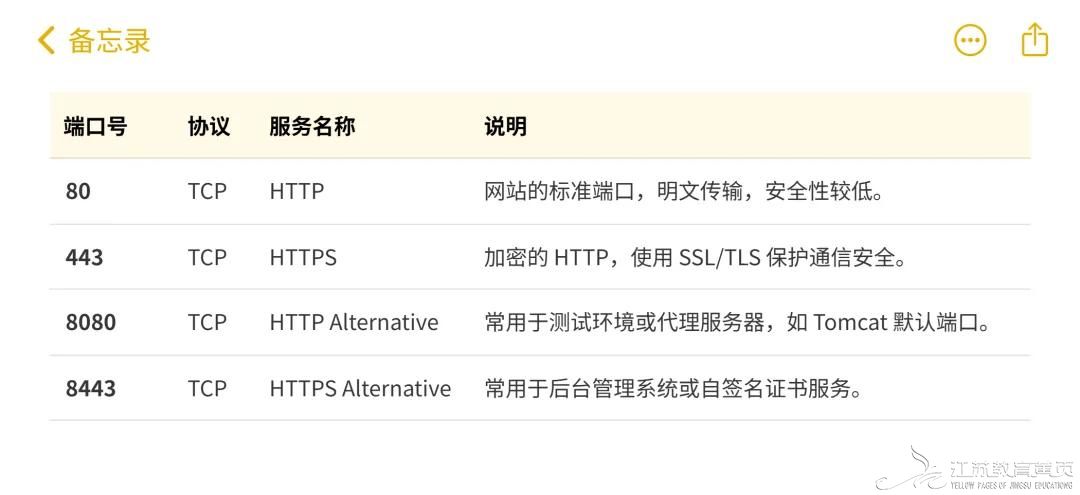Select the 说明 column header

[x=505, y=127]
